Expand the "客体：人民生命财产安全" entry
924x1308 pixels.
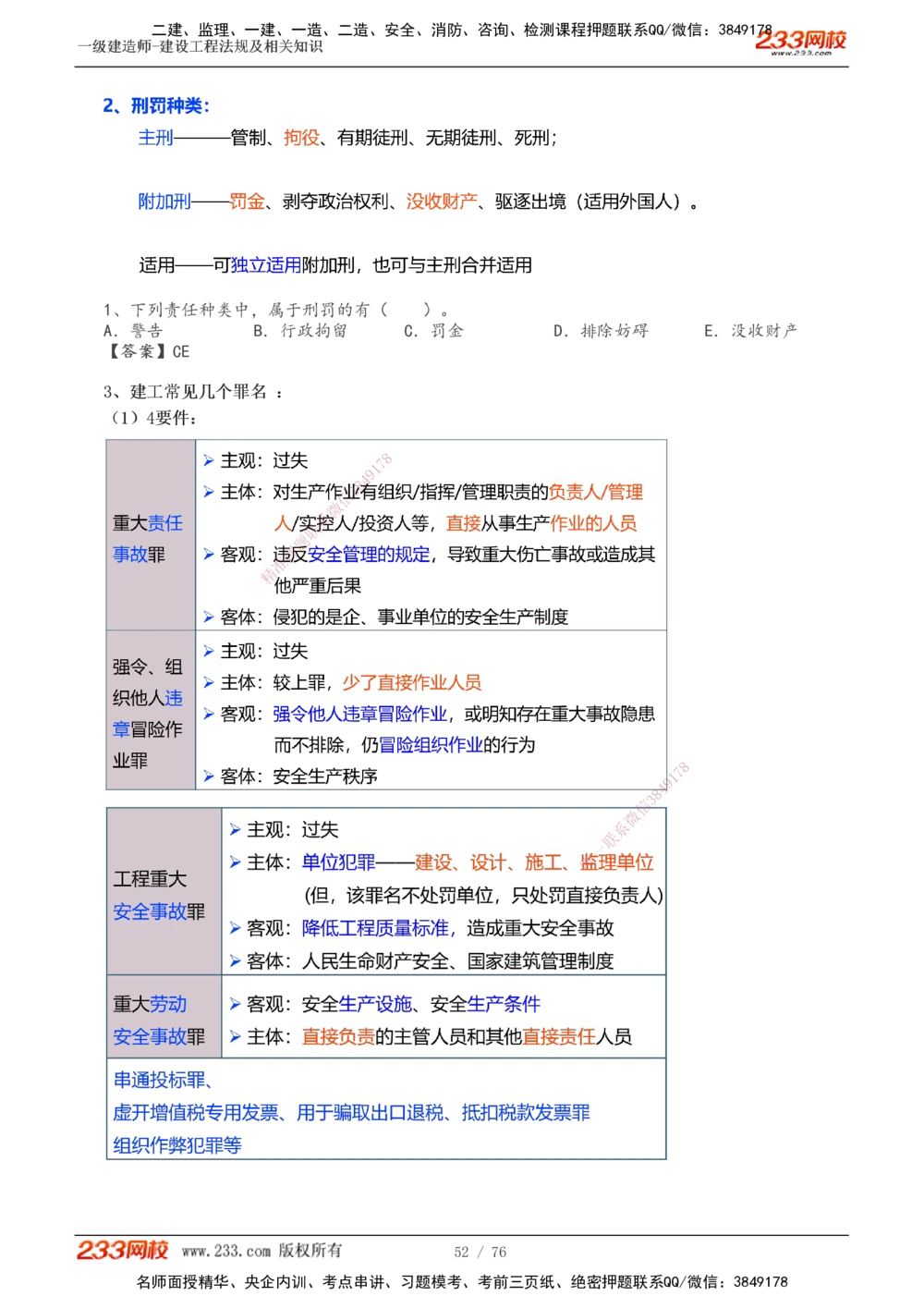(237, 961)
